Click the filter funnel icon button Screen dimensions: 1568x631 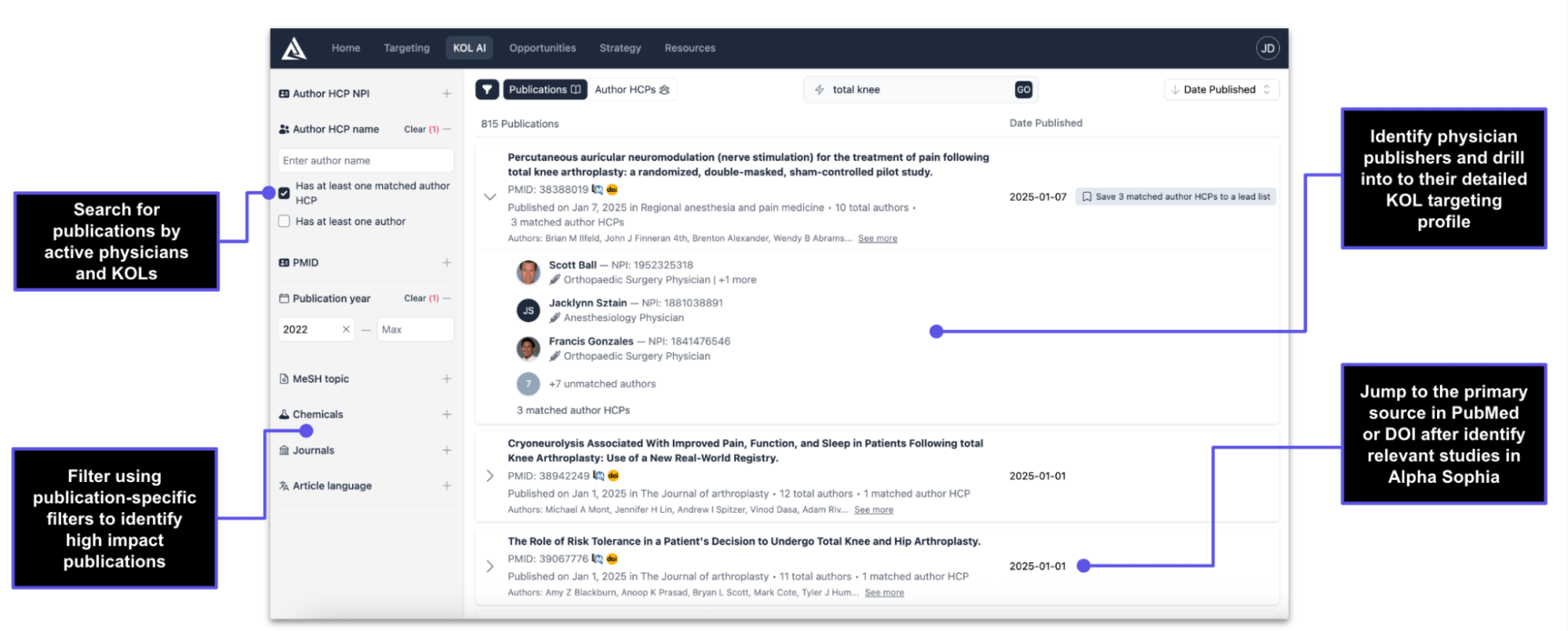[x=487, y=89]
